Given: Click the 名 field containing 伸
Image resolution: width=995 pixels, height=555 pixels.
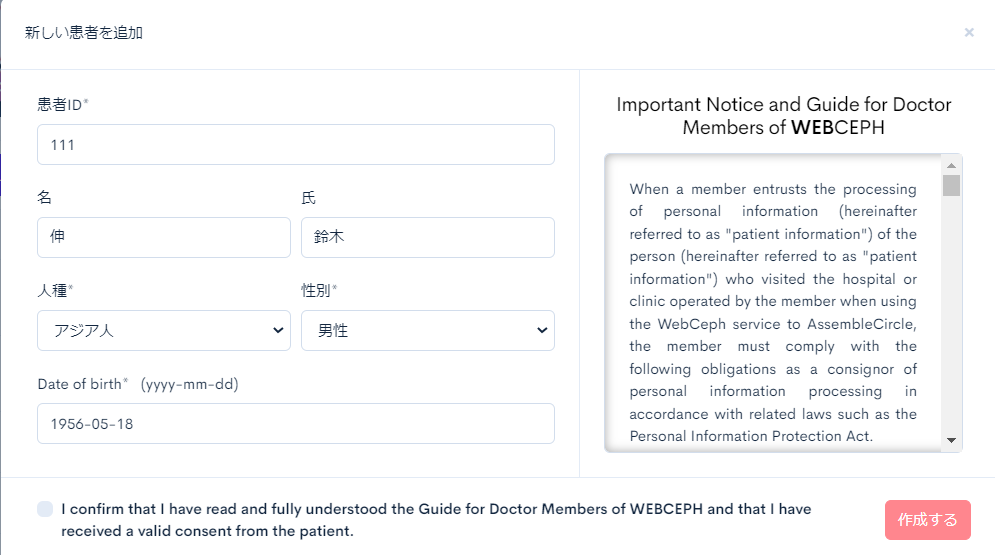Looking at the screenshot, I should click(164, 237).
